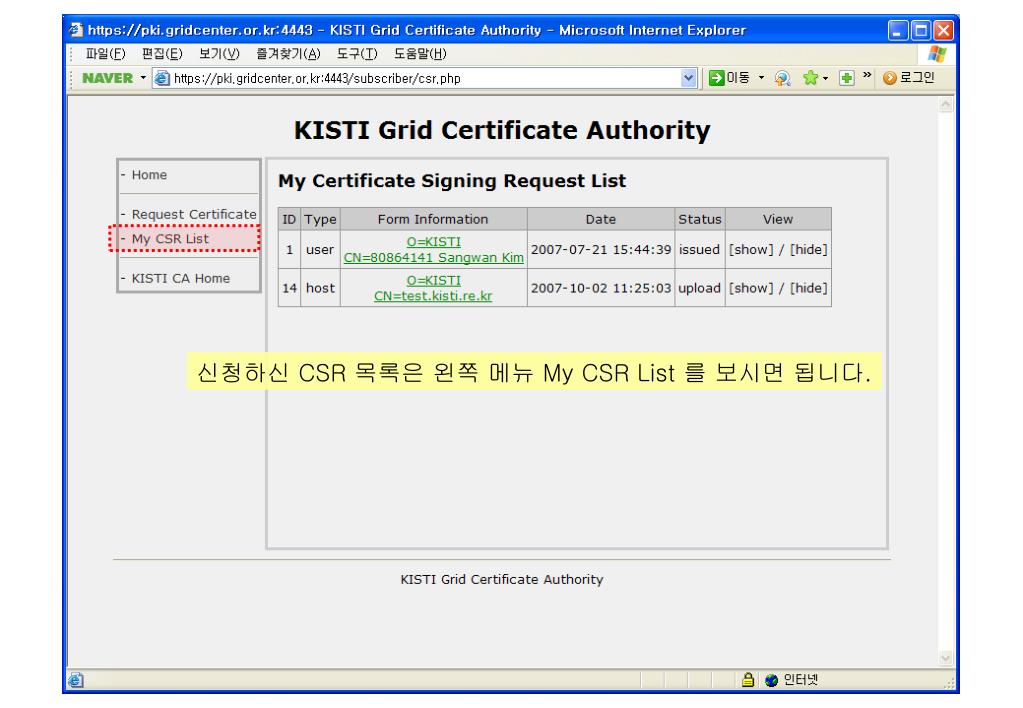Click the NAVER toolbar logo
Viewport: 1023px width, 708px height.
108,78
